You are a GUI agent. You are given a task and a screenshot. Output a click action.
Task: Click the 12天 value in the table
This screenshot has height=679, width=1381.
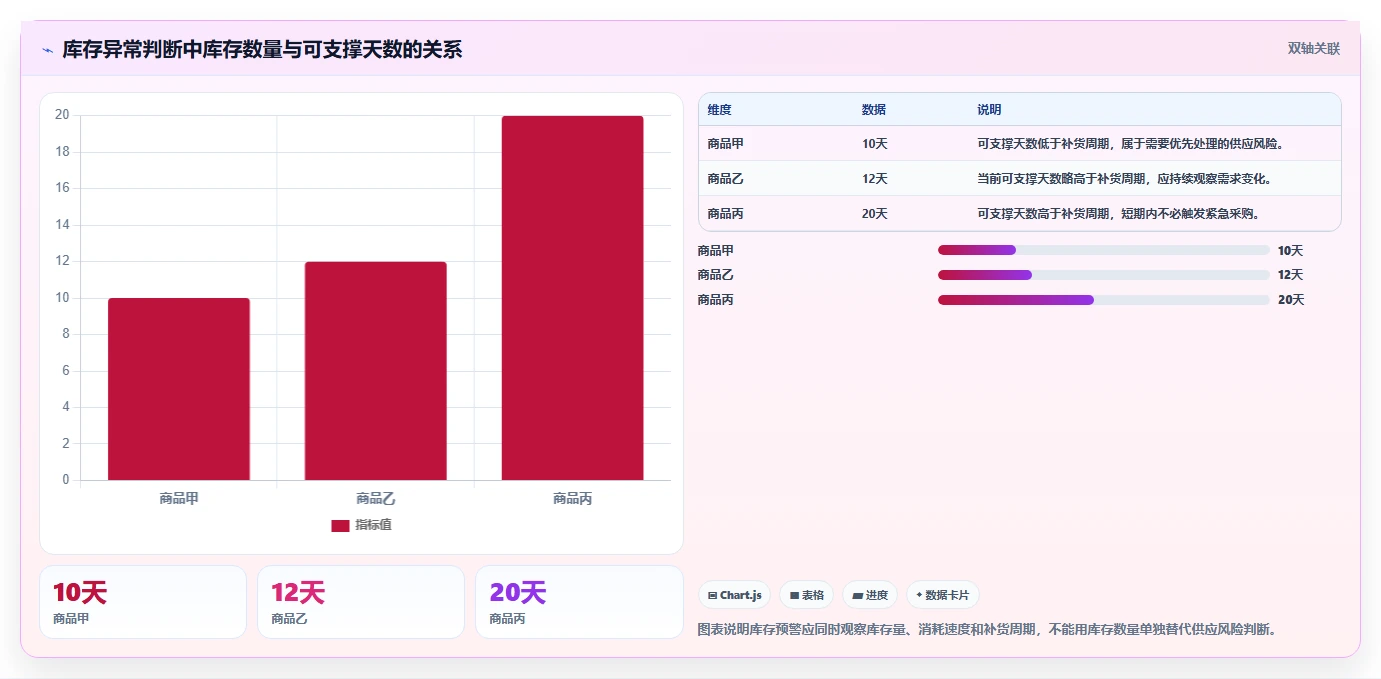click(x=874, y=179)
